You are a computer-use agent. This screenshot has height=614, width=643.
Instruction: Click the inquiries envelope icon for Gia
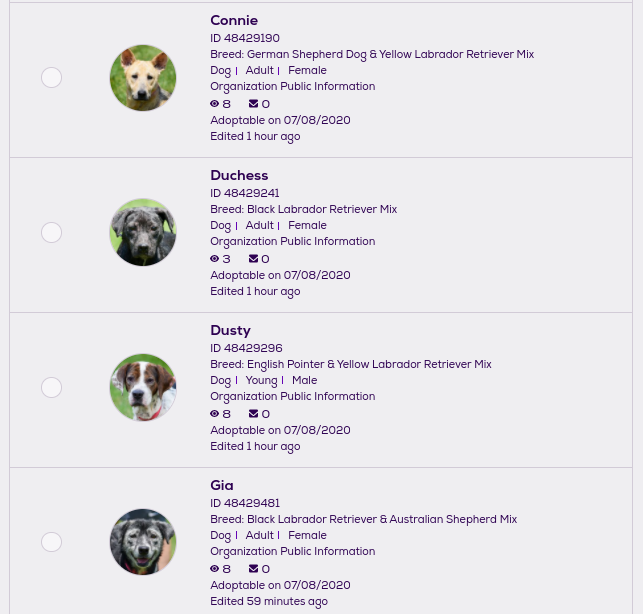(x=254, y=569)
